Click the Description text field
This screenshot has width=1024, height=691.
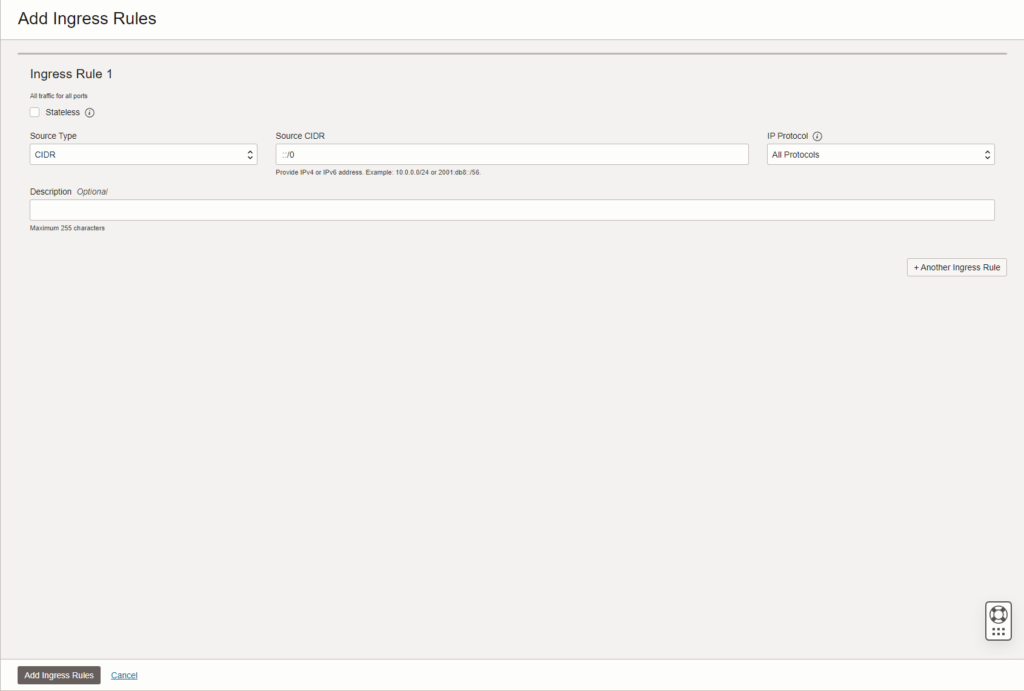coord(512,210)
